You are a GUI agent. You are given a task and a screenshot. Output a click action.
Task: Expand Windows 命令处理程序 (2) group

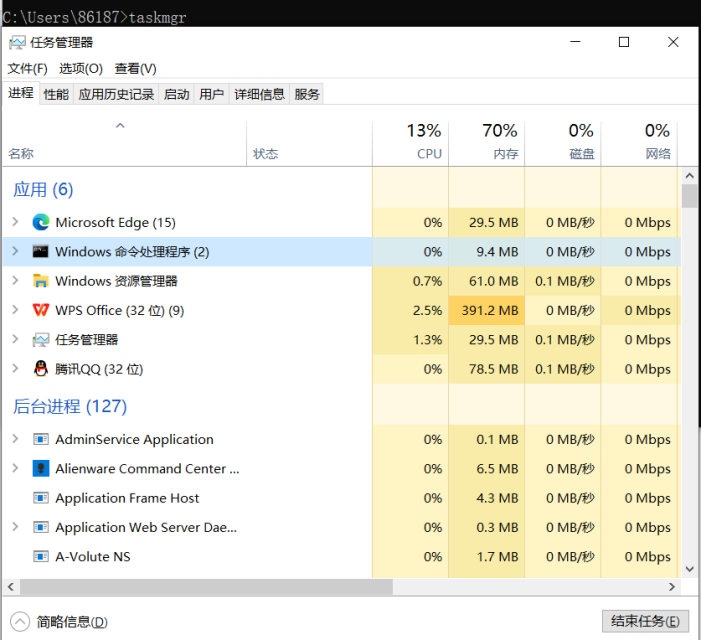(x=15, y=251)
